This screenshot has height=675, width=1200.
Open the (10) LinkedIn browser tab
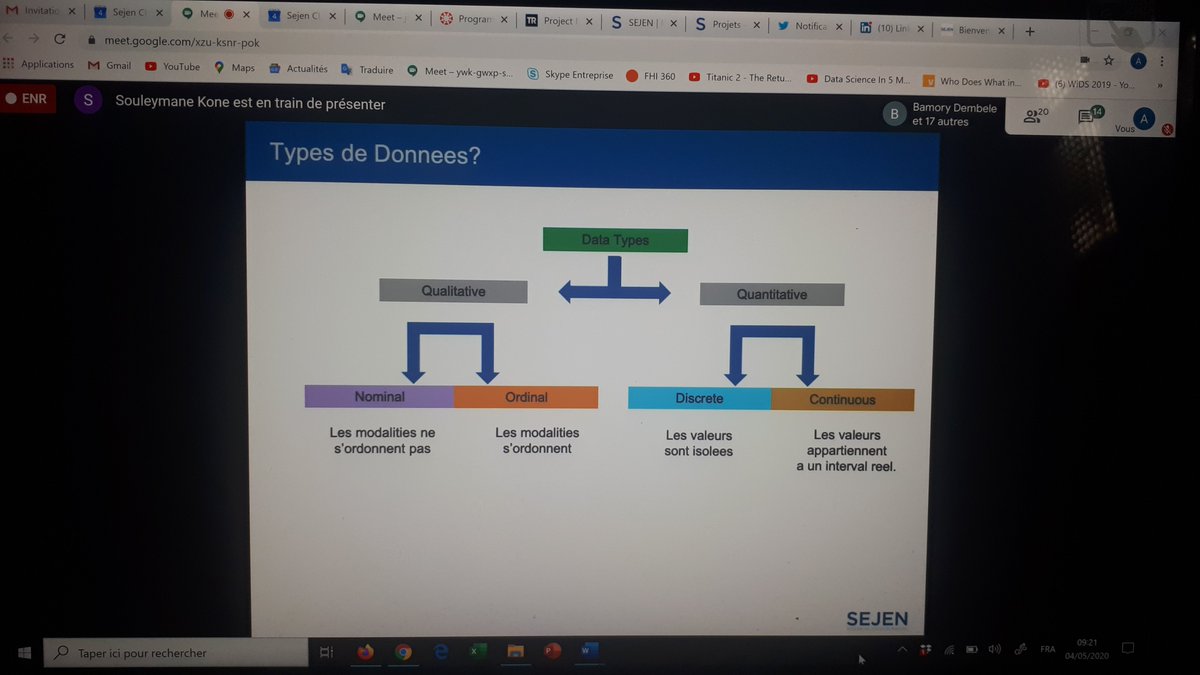coord(892,28)
